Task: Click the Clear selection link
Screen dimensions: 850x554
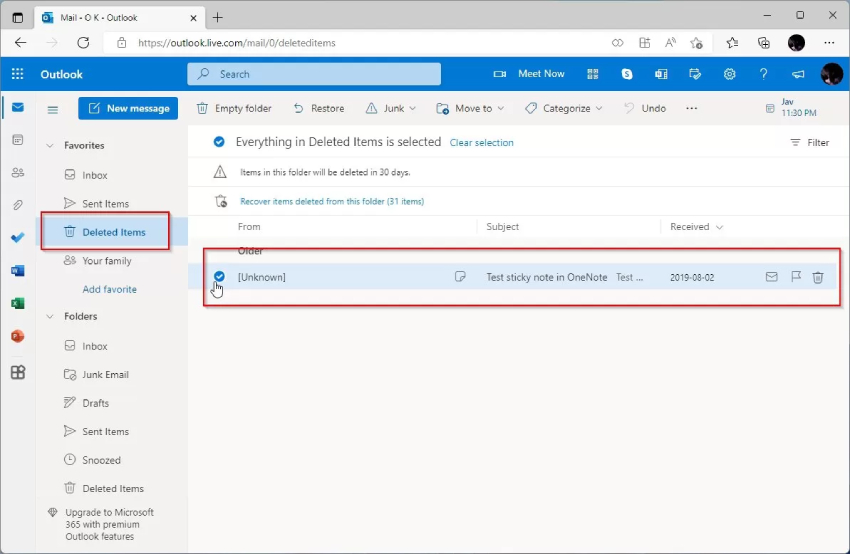Action: tap(481, 143)
